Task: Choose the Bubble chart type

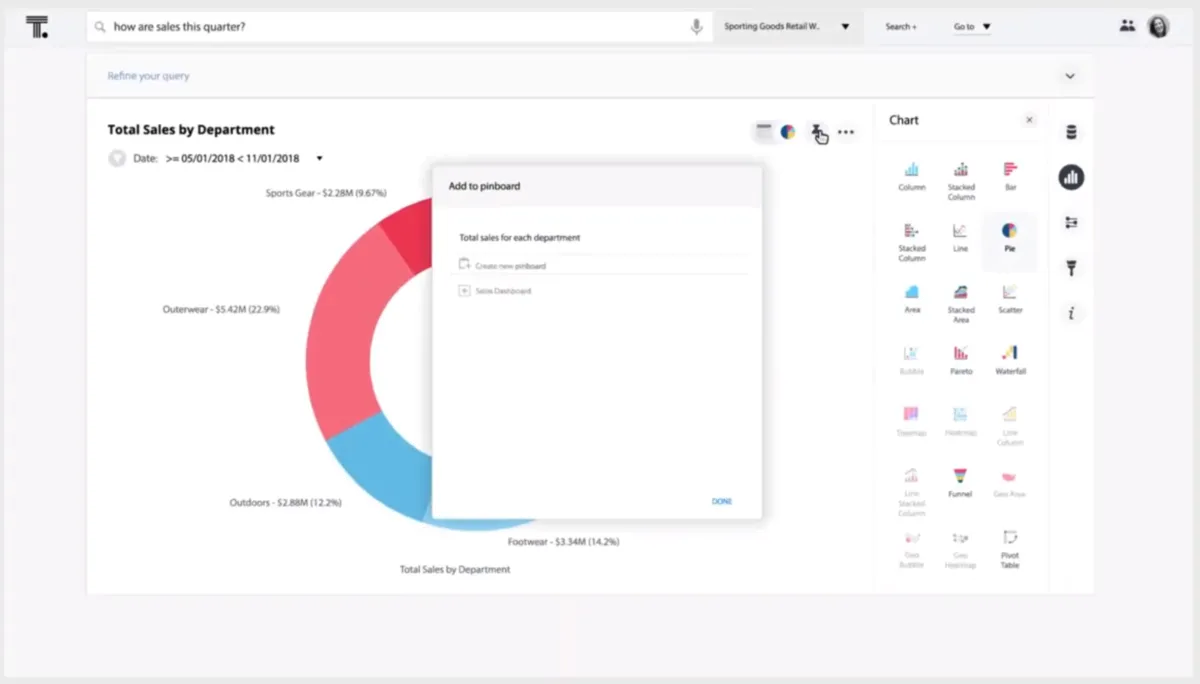Action: 912,359
